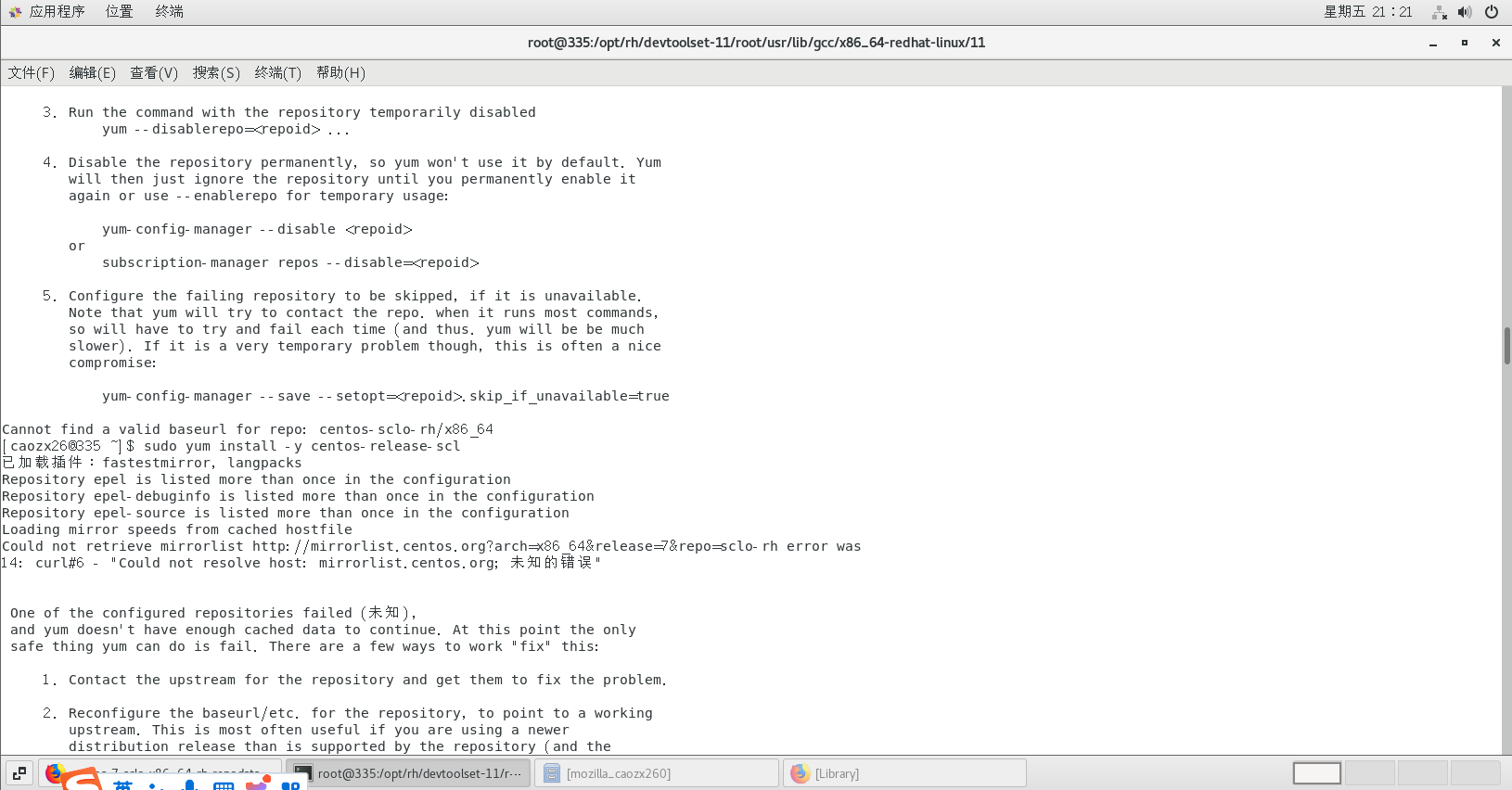The width and height of the screenshot is (1512, 790).
Task: Select the second workspace in the switcher
Action: (1370, 772)
